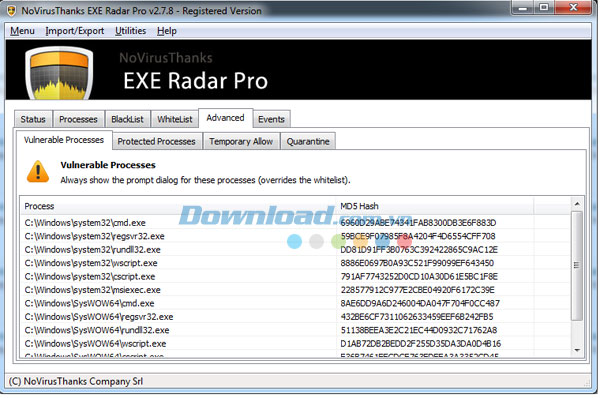Sort by the Process column header

178,206
